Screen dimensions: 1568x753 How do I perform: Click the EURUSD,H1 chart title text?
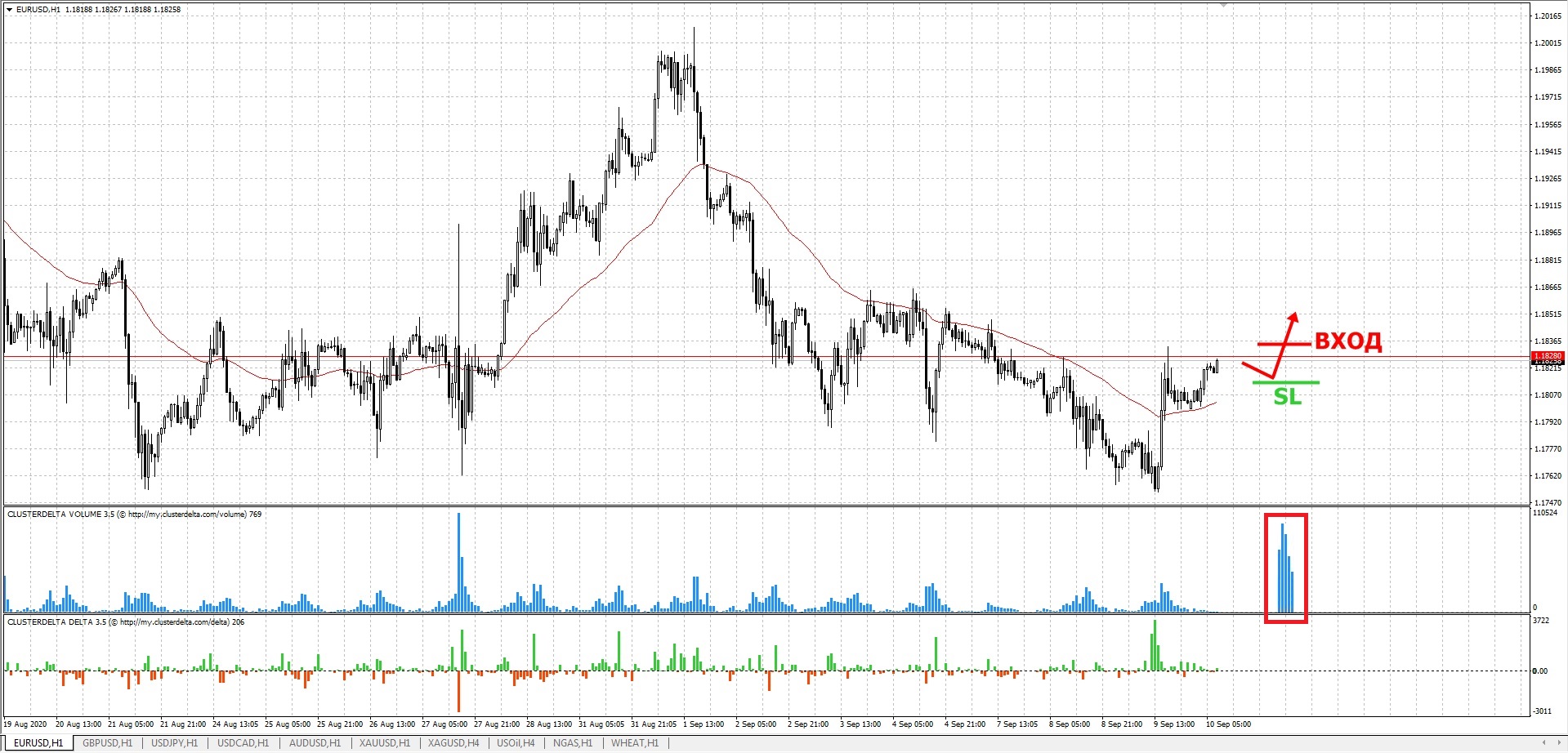[x=38, y=10]
